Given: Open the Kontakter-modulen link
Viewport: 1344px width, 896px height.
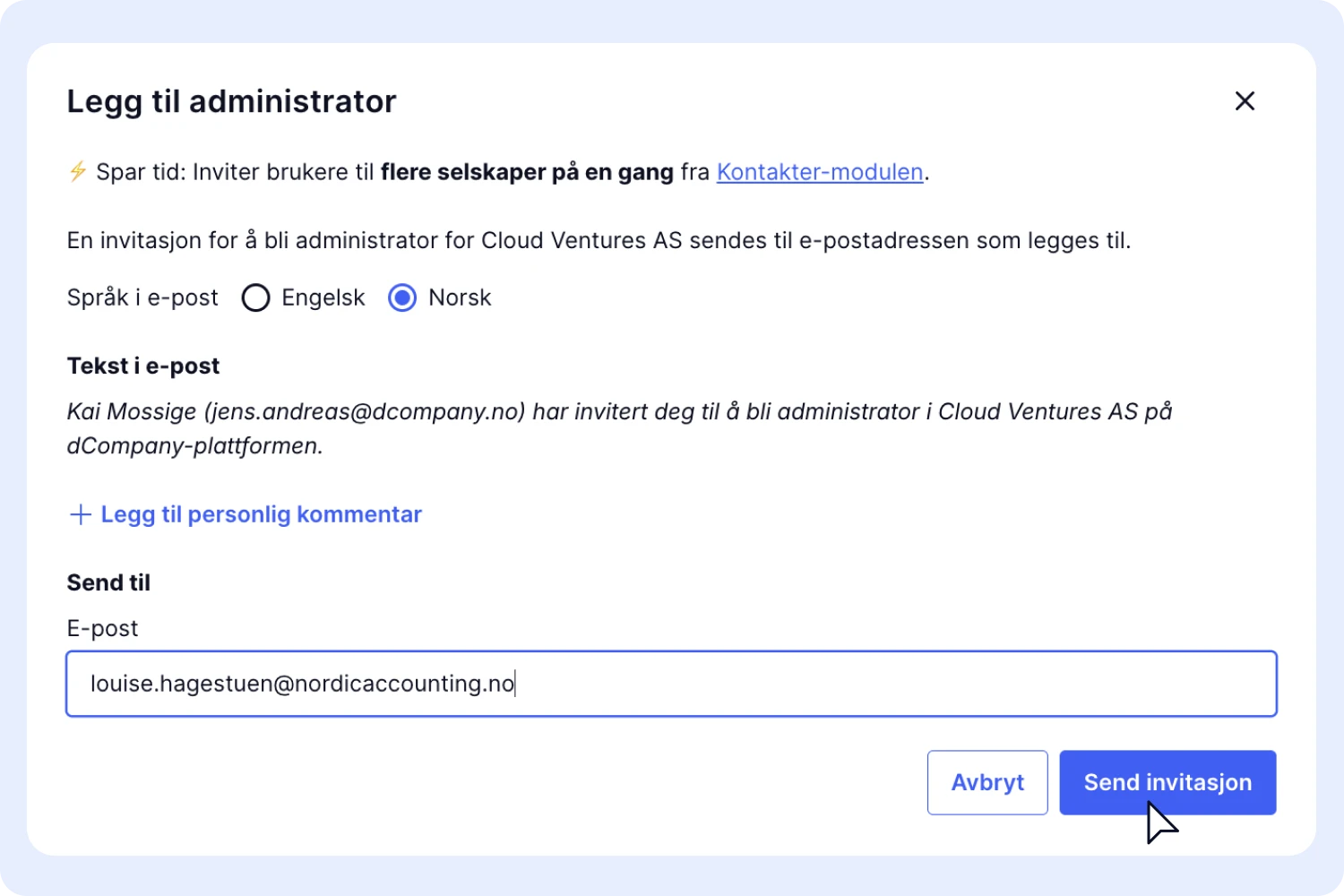Looking at the screenshot, I should tap(819, 172).
